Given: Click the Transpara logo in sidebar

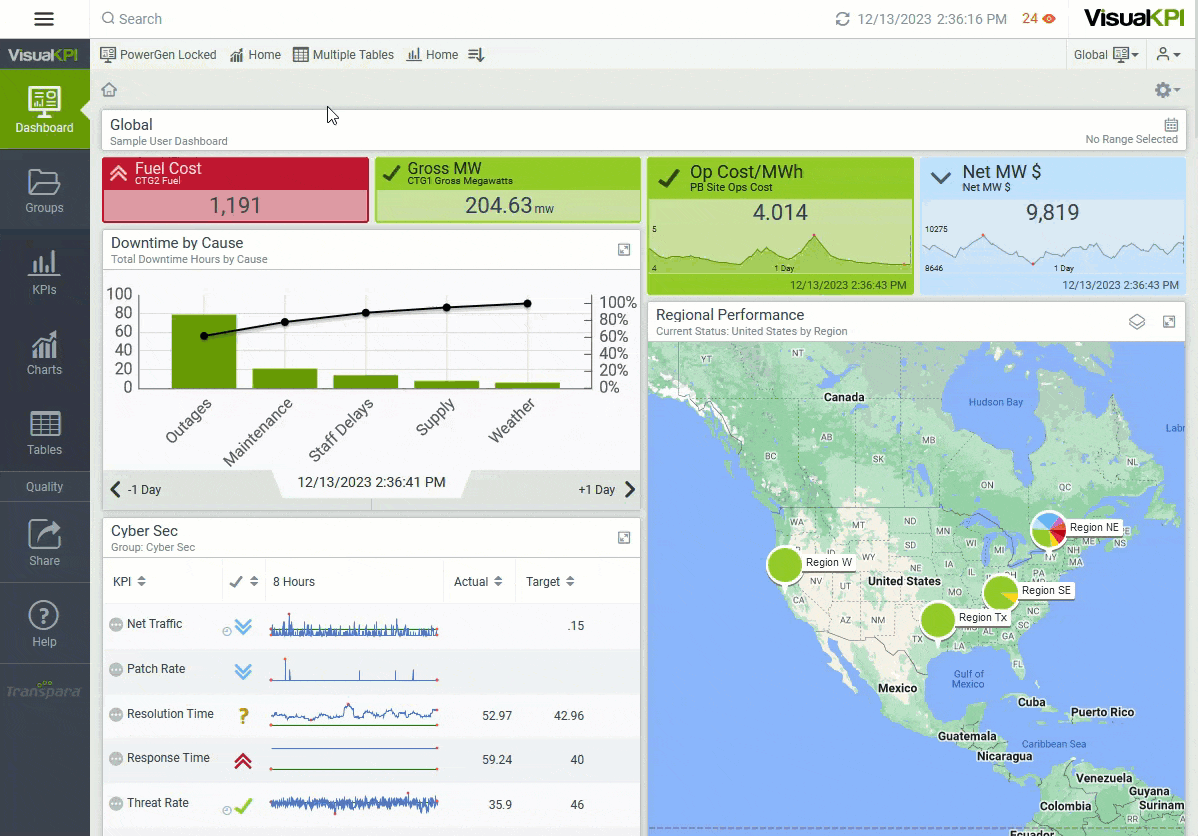Looking at the screenshot, I should [x=44, y=690].
